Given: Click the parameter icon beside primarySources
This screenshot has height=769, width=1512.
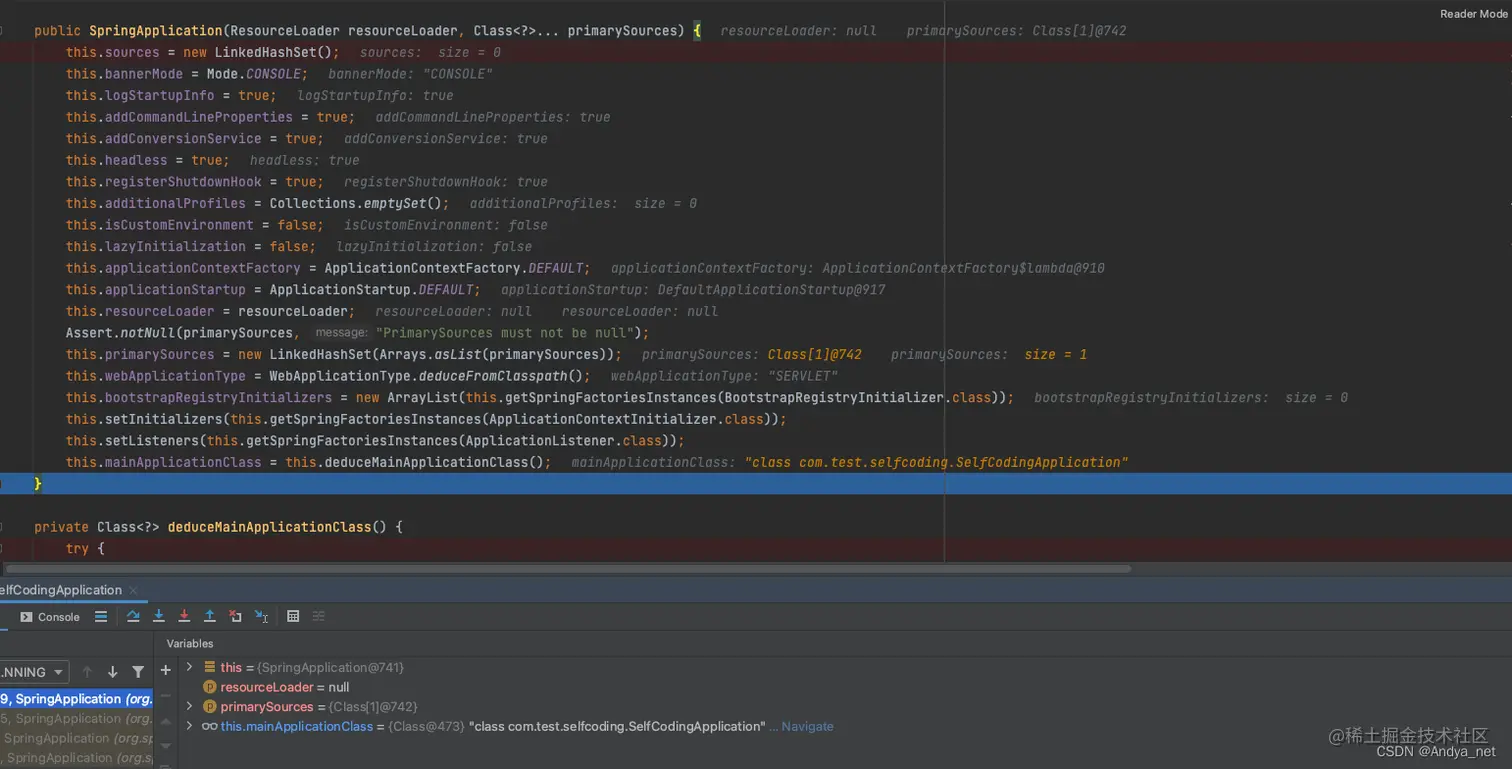Looking at the screenshot, I should [210, 707].
